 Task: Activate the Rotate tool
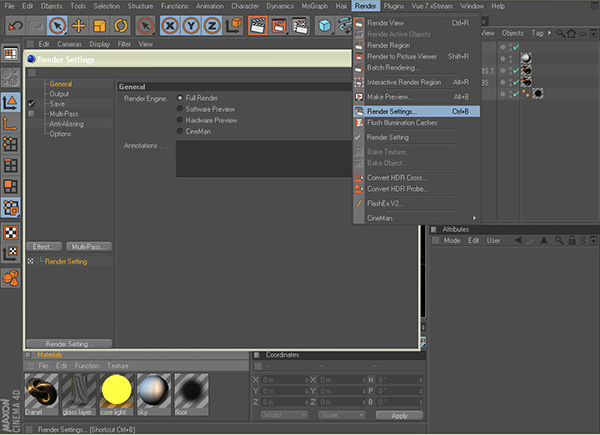point(121,26)
